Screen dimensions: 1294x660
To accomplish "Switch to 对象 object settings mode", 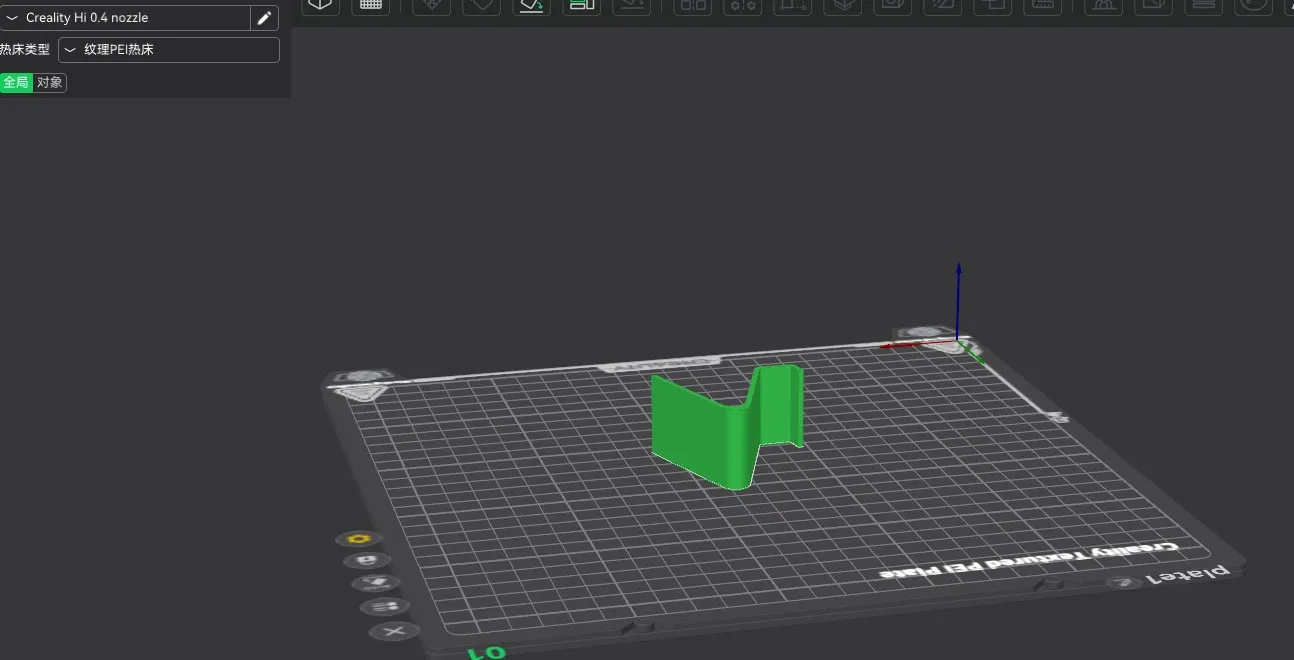I will (x=50, y=82).
